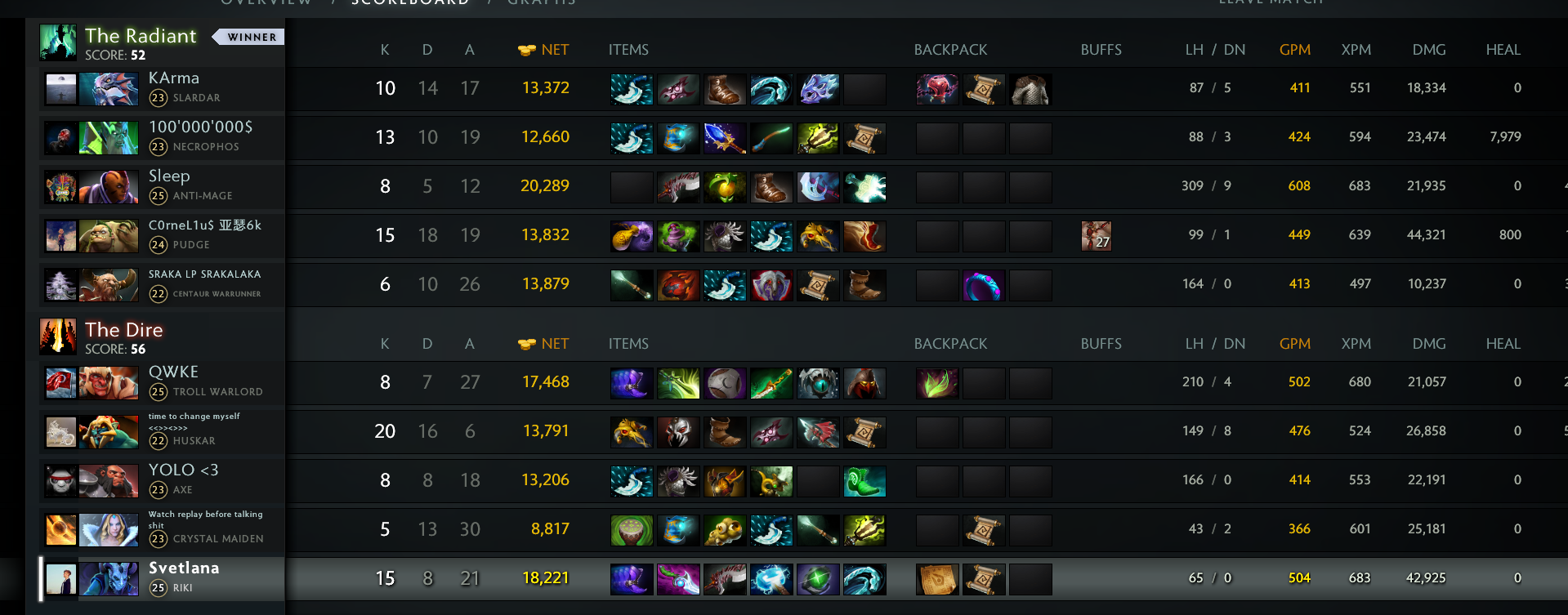Screen dimensions: 1568x615
Task: Inspect Pudge's buff icon showing 27
Action: point(1096,236)
